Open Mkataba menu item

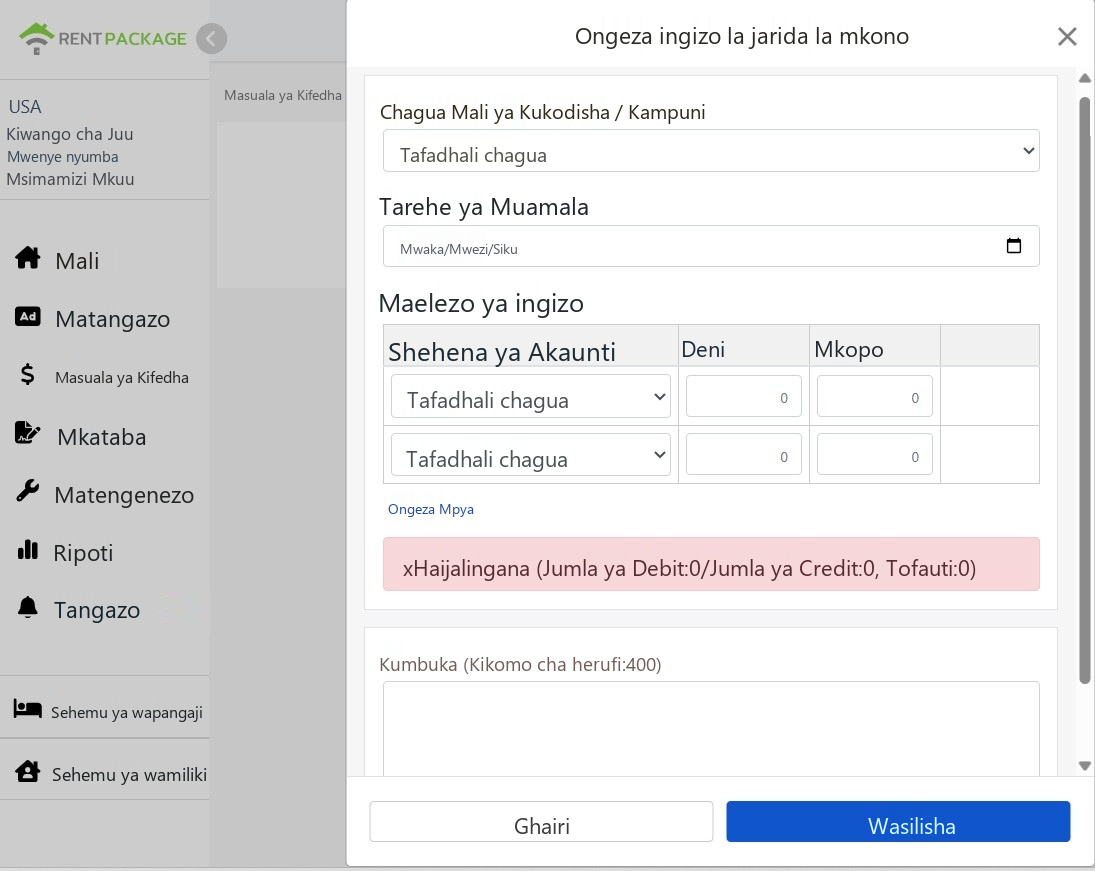coord(102,437)
